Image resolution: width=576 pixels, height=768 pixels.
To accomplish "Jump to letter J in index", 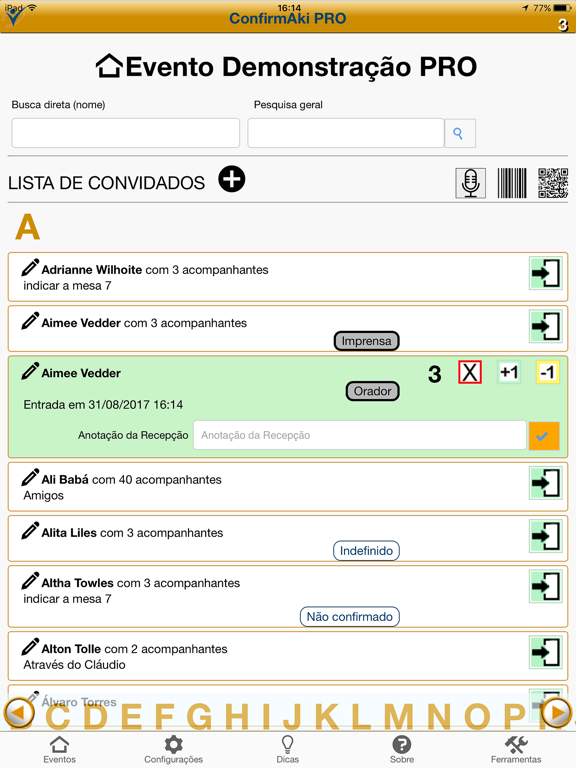I will (292, 717).
